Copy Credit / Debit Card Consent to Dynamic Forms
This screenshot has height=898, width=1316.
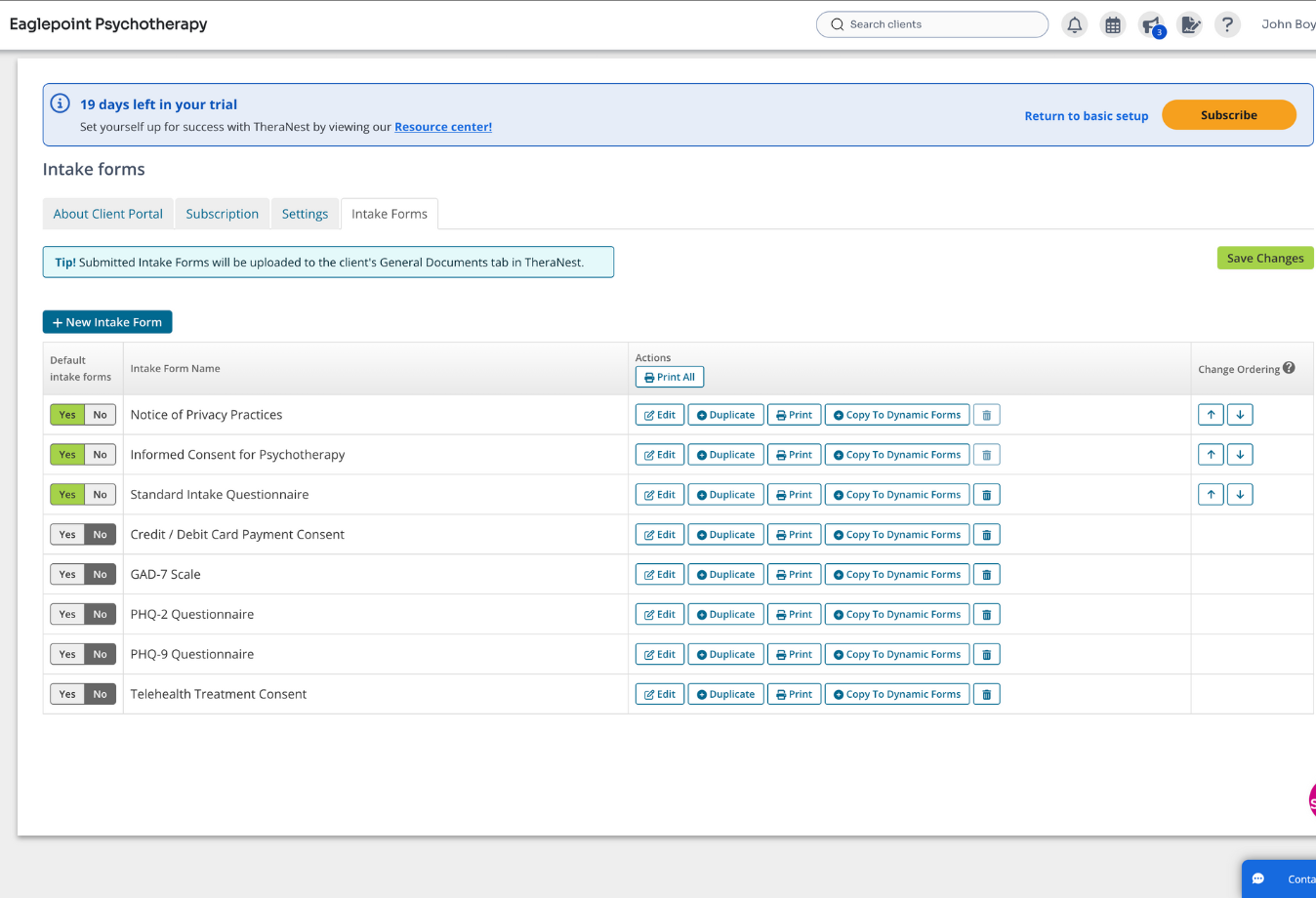tap(897, 535)
